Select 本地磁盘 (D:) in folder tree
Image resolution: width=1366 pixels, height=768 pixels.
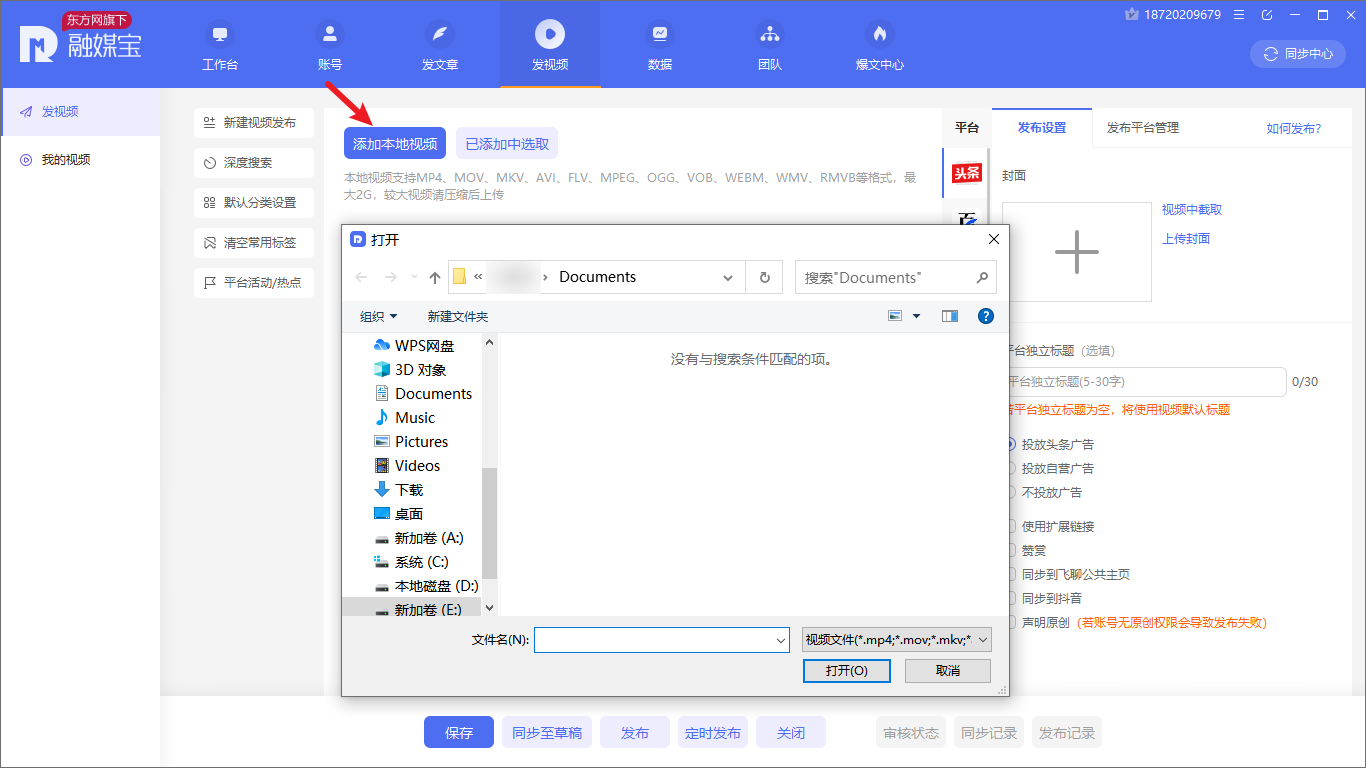click(426, 586)
